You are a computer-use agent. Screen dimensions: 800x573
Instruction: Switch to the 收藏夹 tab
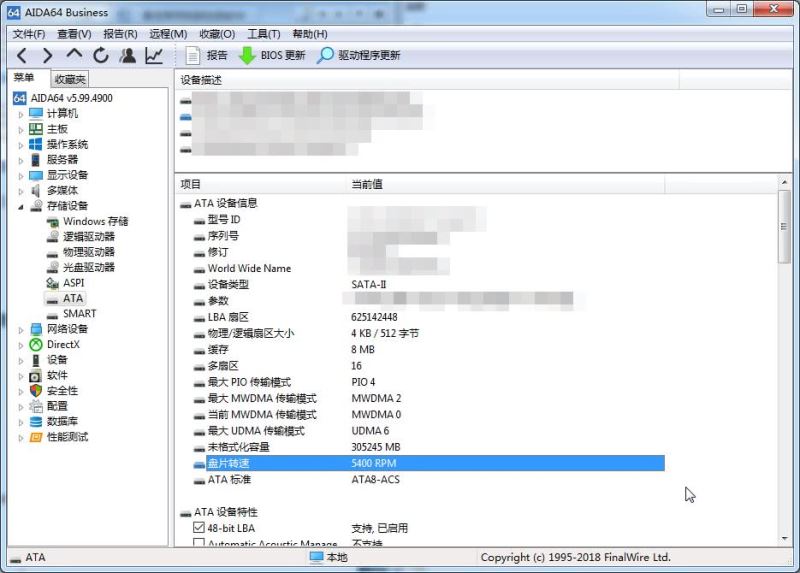pyautogui.click(x=70, y=79)
